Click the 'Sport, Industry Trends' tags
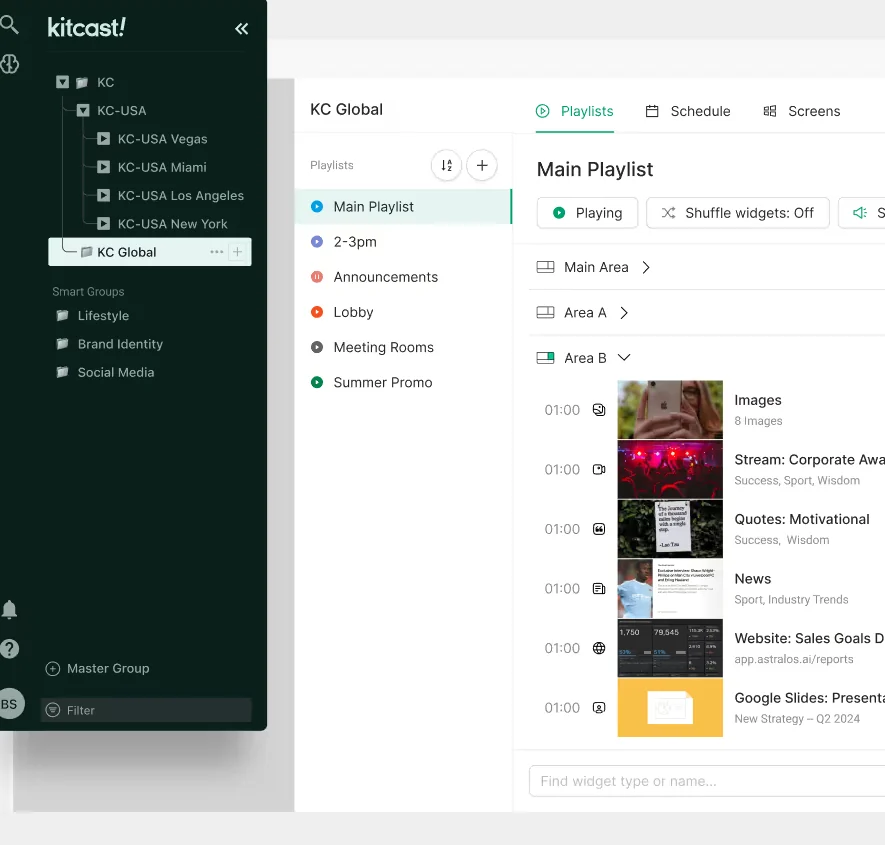 click(x=791, y=599)
